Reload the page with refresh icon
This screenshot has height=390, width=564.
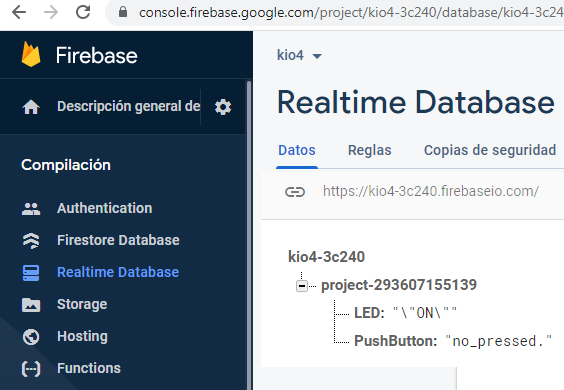pos(83,12)
